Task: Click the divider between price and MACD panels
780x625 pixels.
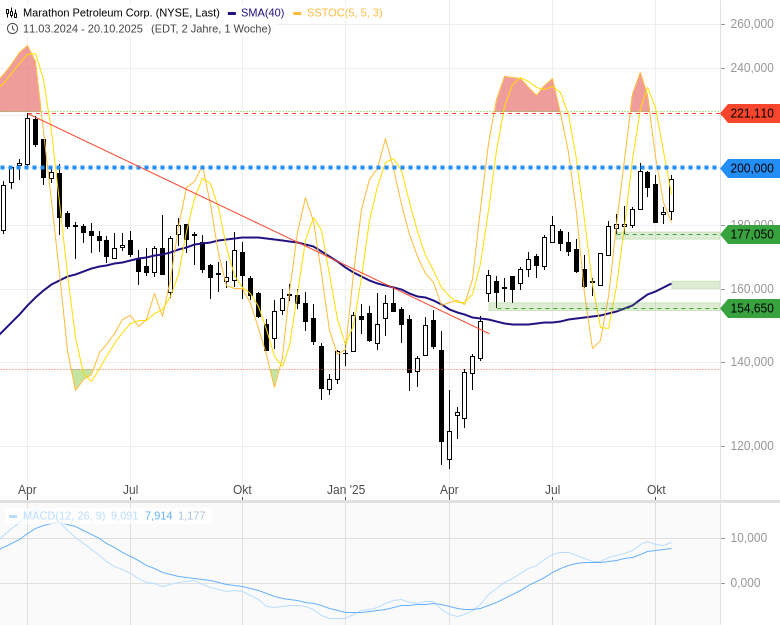Action: pyautogui.click(x=390, y=501)
